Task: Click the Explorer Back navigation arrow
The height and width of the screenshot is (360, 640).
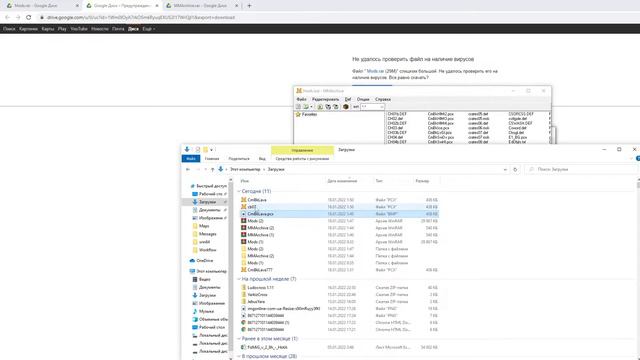Action: click(188, 169)
